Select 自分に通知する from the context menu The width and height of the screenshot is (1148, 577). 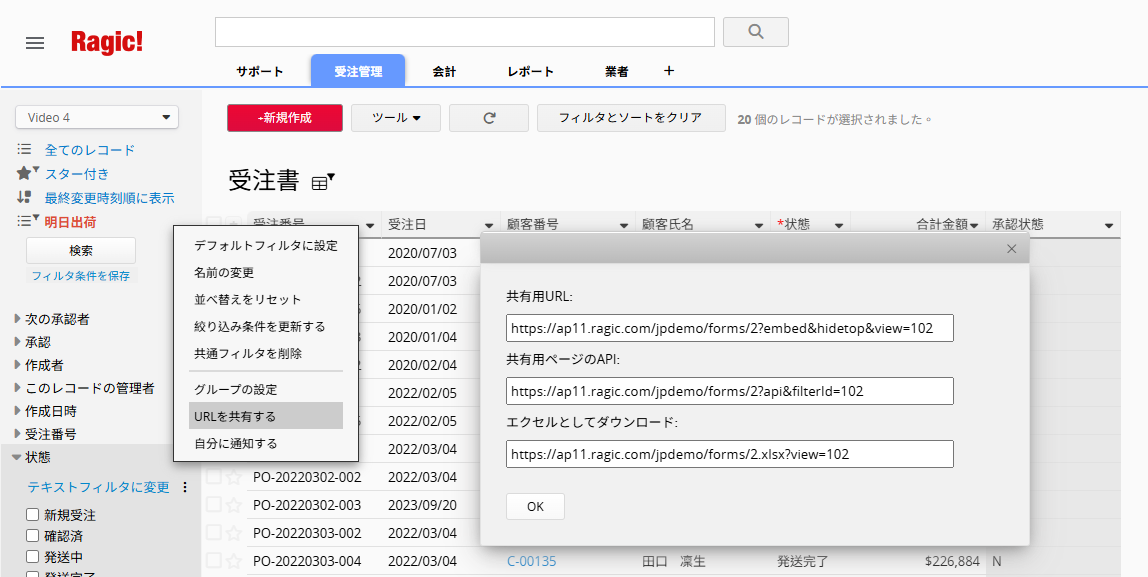point(235,443)
